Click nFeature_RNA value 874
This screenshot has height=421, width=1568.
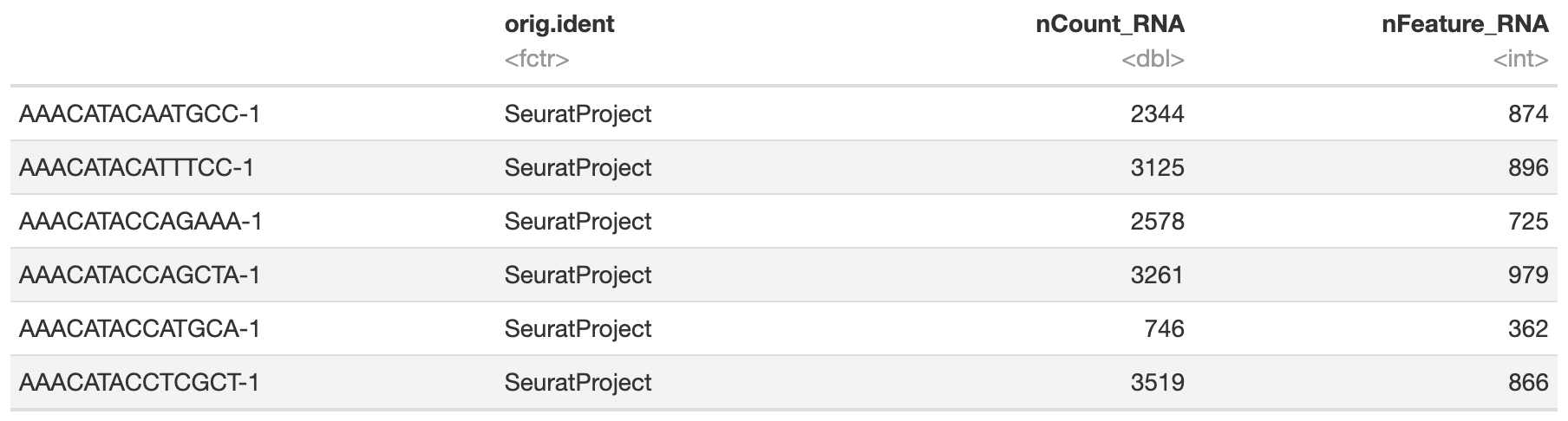(1527, 114)
